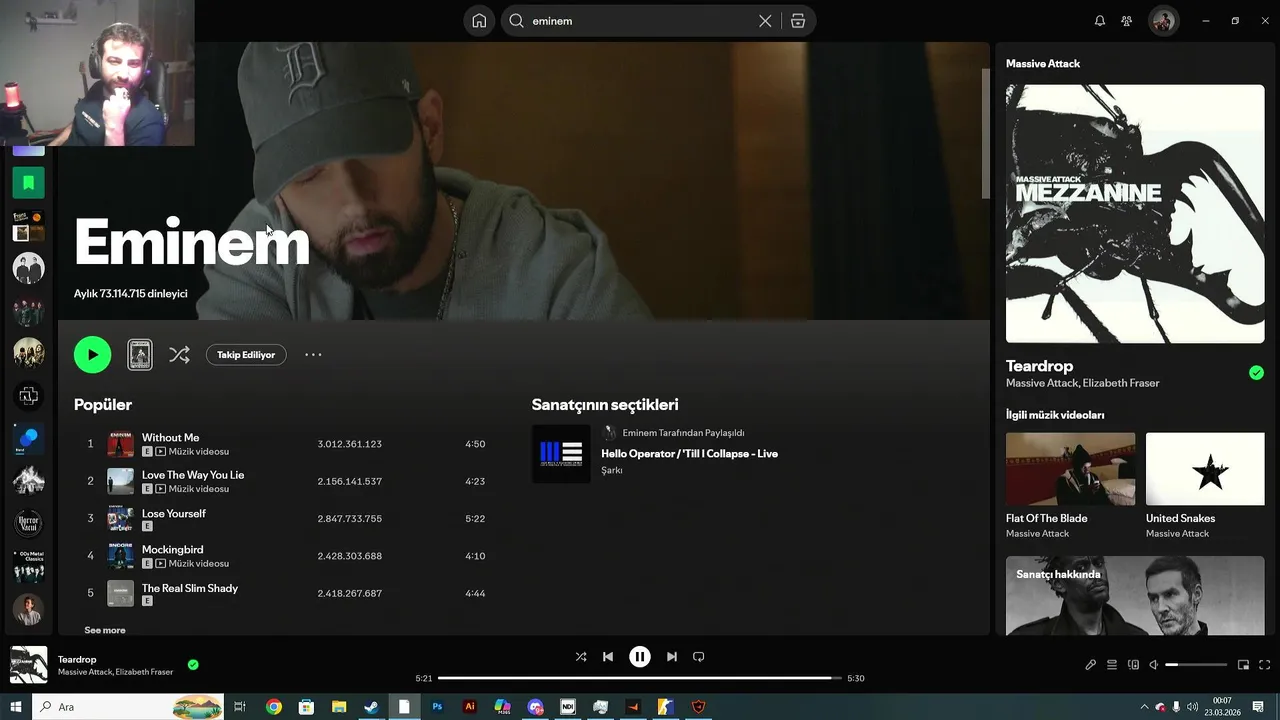Play the track Love The Way You Lie

coord(193,475)
